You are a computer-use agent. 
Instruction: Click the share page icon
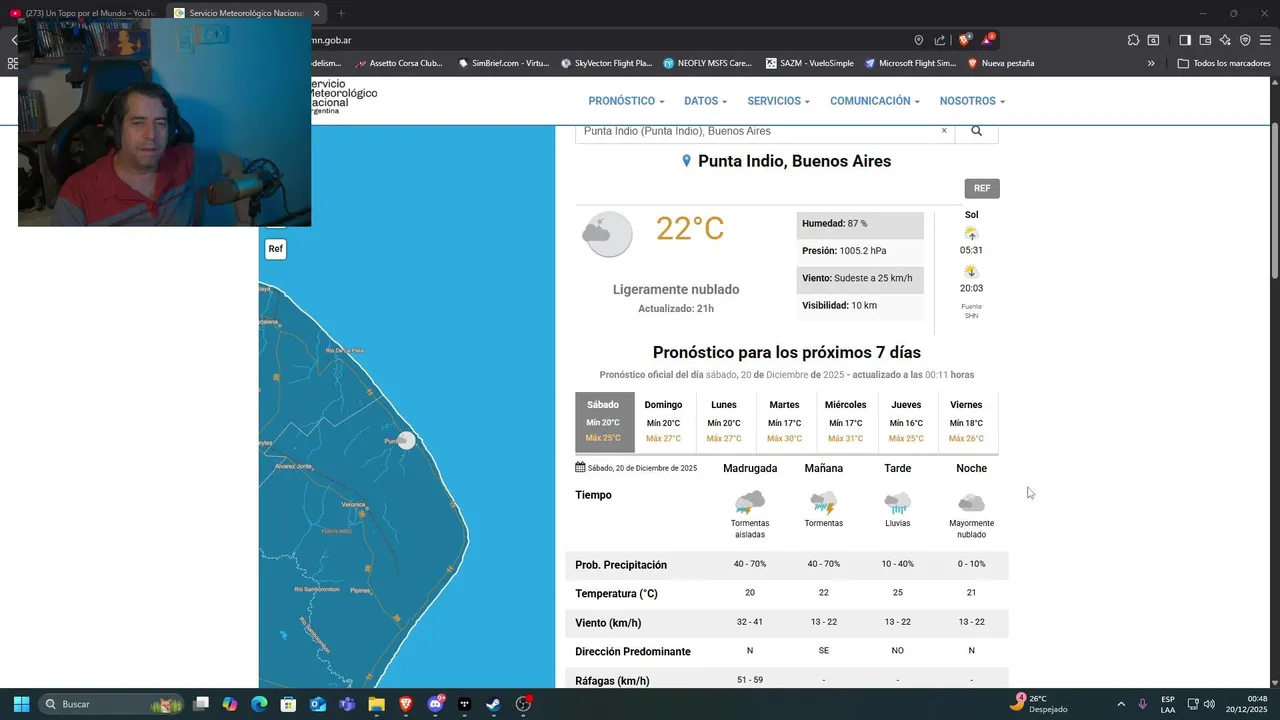click(940, 40)
